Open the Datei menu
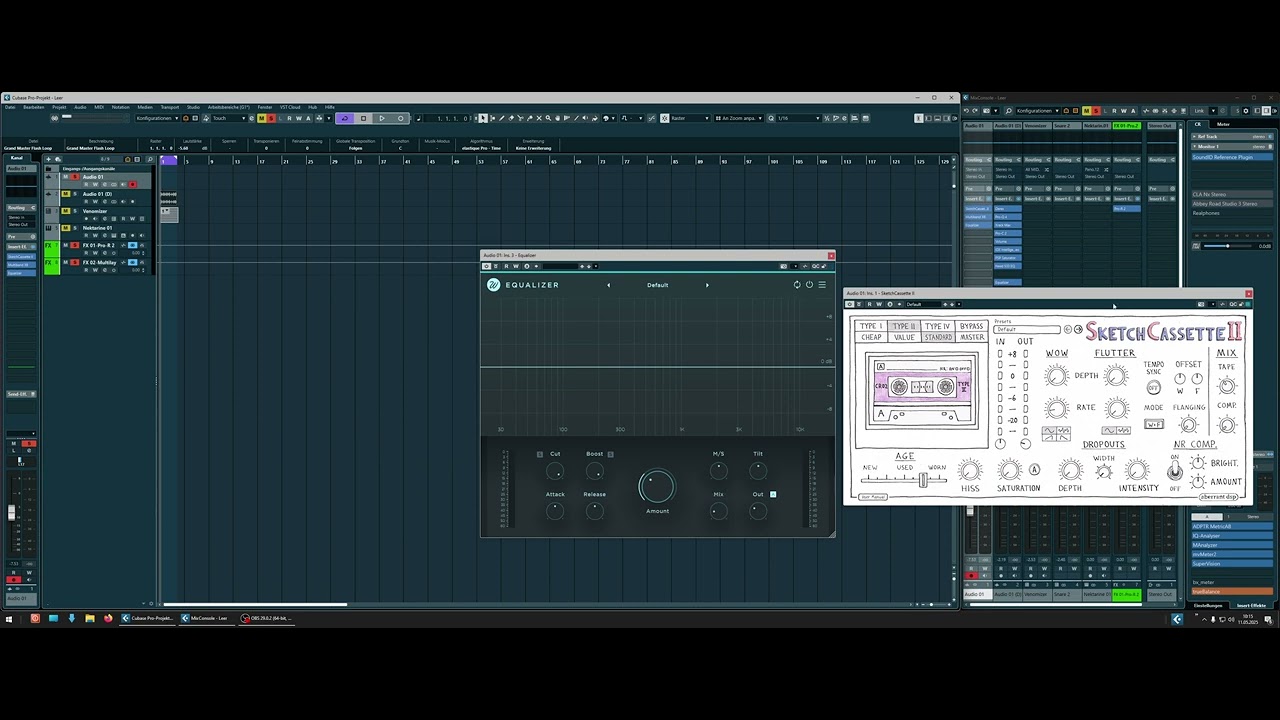 pyautogui.click(x=10, y=107)
